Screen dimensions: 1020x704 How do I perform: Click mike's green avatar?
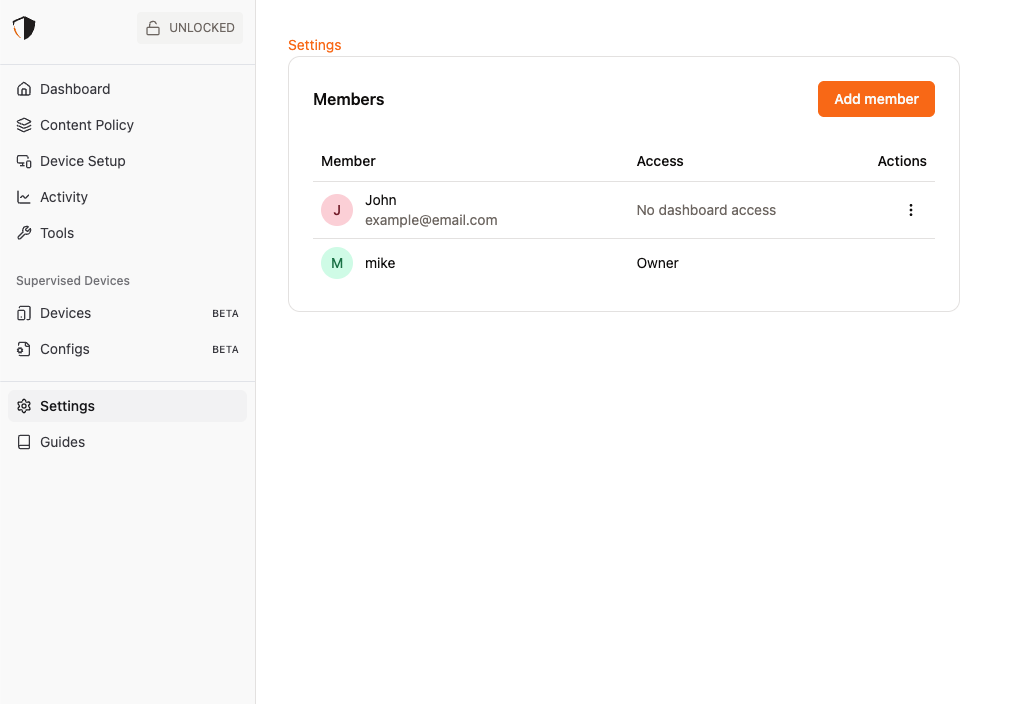pos(337,264)
